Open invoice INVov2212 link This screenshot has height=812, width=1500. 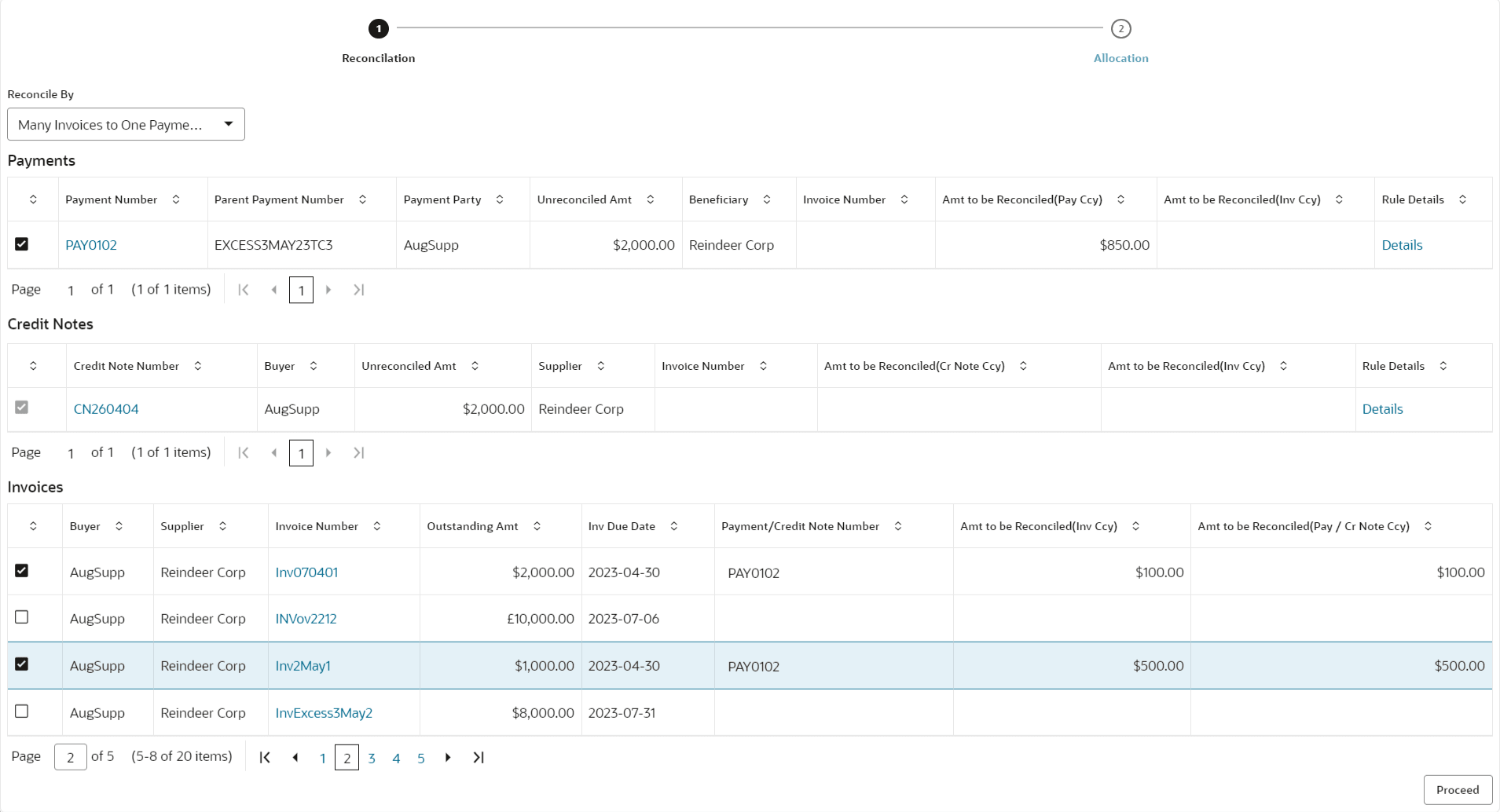click(x=306, y=619)
